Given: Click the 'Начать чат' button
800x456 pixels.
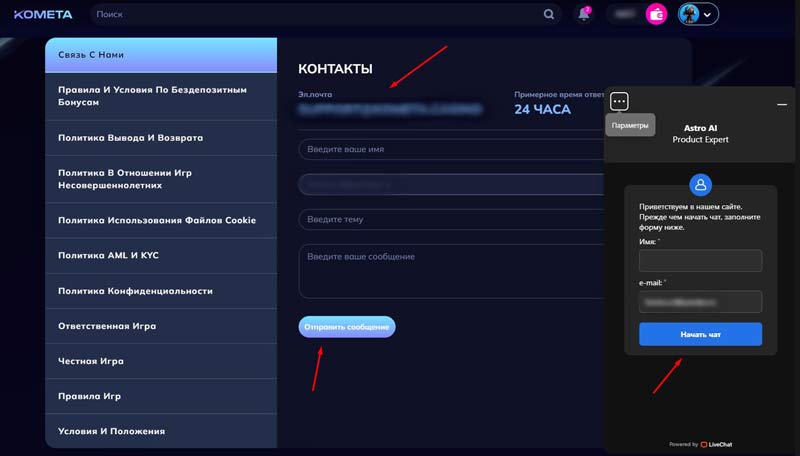Looking at the screenshot, I should pyautogui.click(x=700, y=334).
